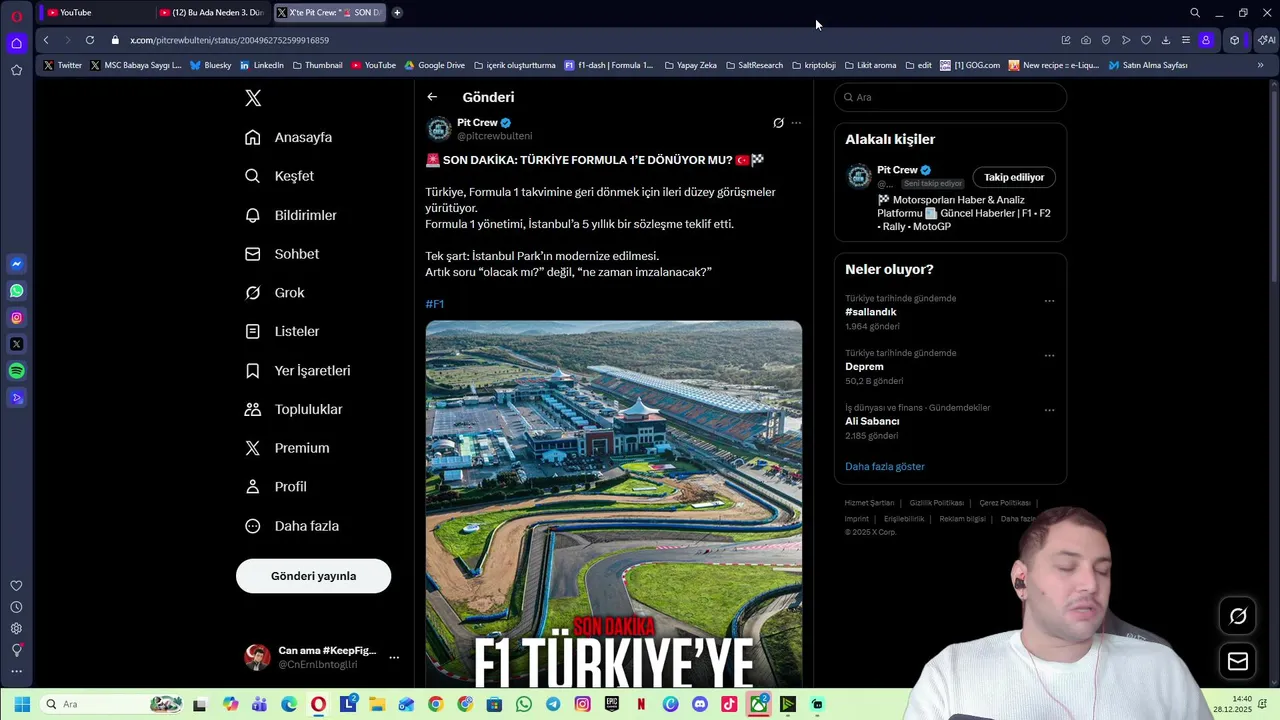Click the heart bookmark icon in address bar
Screen dimensions: 1280x720
click(1146, 40)
